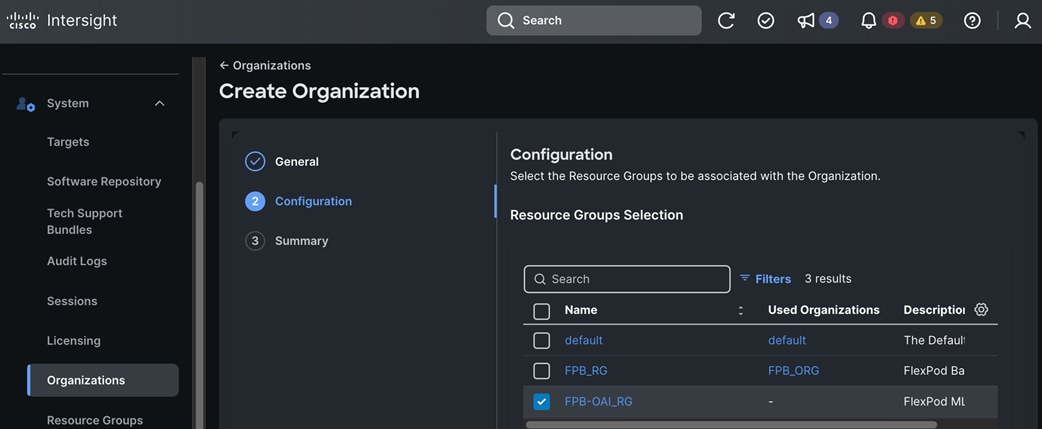Image resolution: width=1042 pixels, height=429 pixels.
Task: Open Software Repository in sidebar
Action: tap(104, 182)
